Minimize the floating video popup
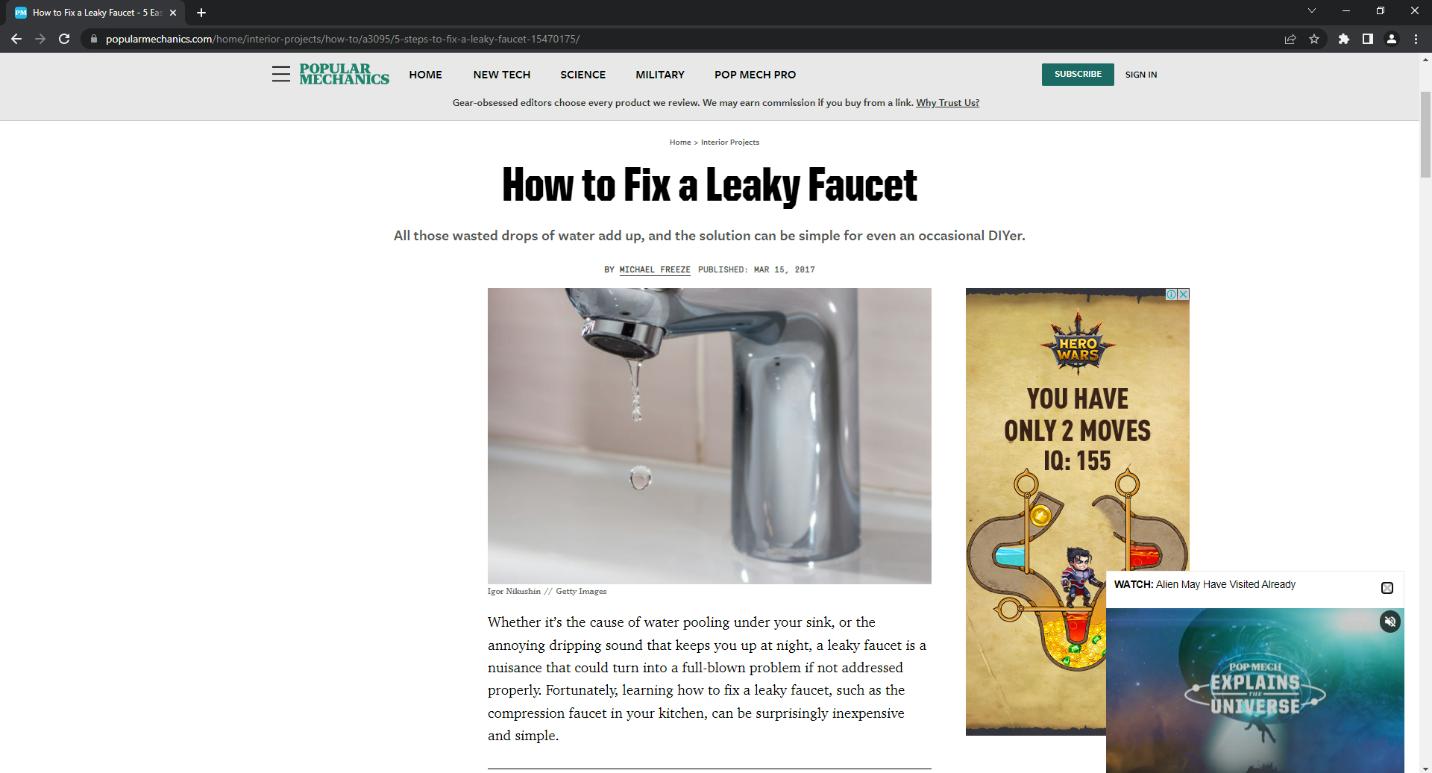The image size is (1432, 773). pyautogui.click(x=1387, y=588)
